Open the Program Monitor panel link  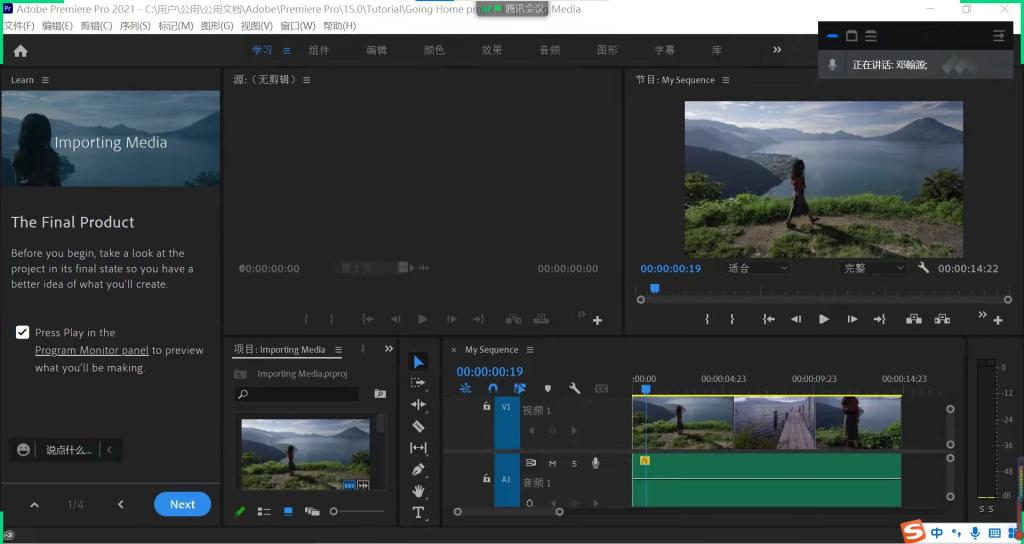pos(91,350)
